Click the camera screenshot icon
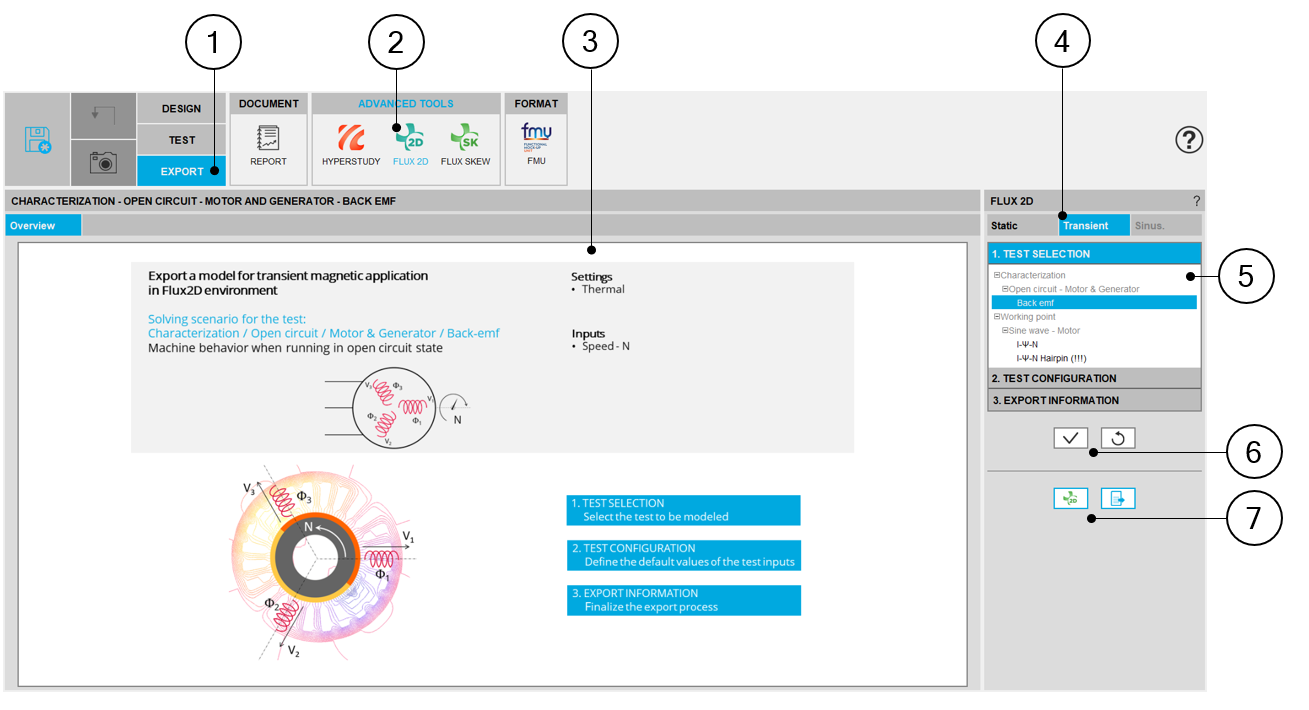Screen dimensions: 1309x710 coord(103,162)
